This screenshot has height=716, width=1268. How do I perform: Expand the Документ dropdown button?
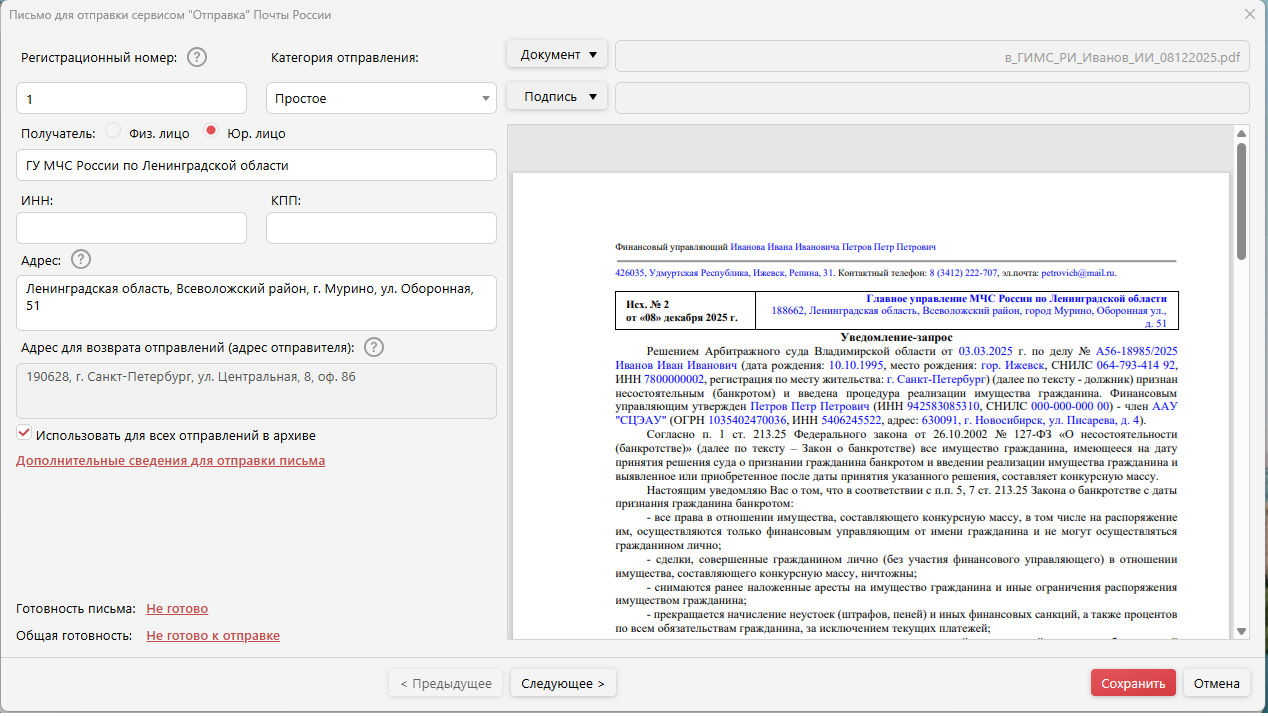[557, 55]
